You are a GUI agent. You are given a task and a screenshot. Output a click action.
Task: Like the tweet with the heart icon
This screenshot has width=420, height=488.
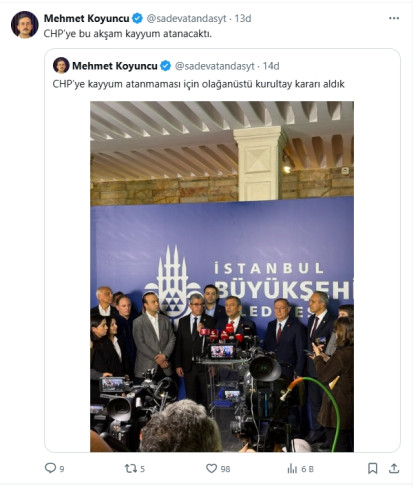click(211, 468)
